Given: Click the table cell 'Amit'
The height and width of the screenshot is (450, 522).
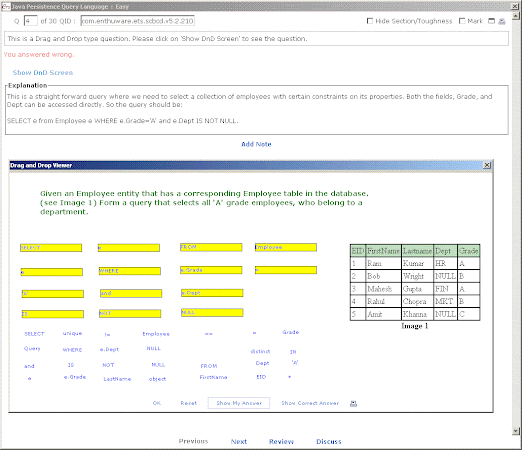Looking at the screenshot, I should point(383,314).
